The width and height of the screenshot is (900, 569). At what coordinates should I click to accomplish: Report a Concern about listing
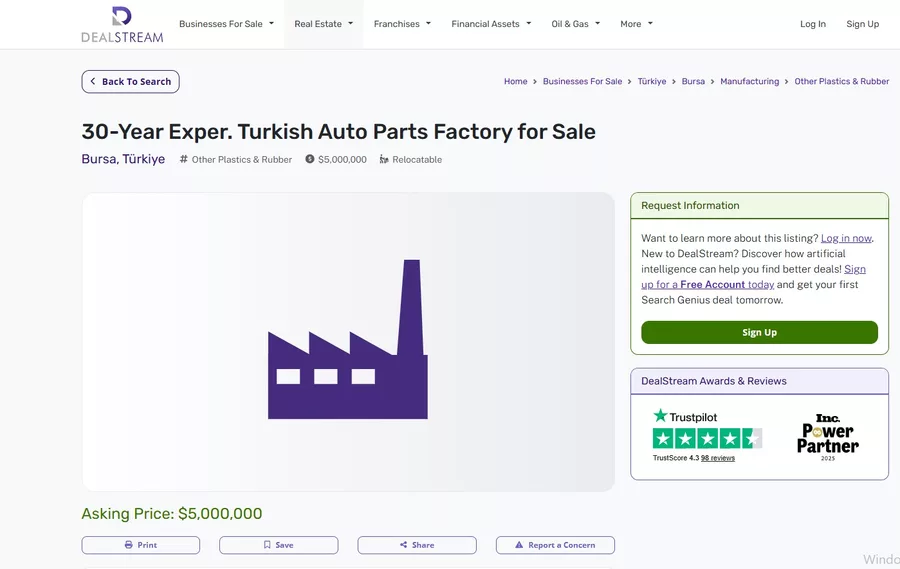(x=555, y=545)
